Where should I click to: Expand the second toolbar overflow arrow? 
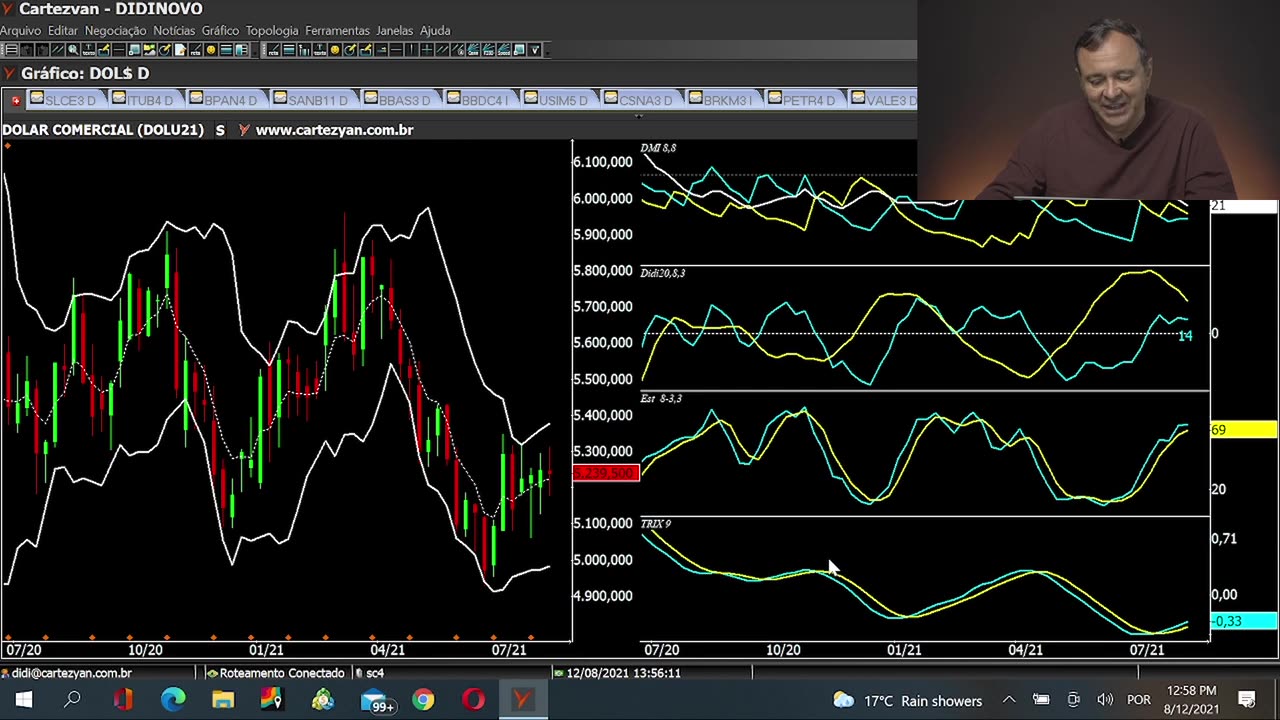(x=546, y=50)
